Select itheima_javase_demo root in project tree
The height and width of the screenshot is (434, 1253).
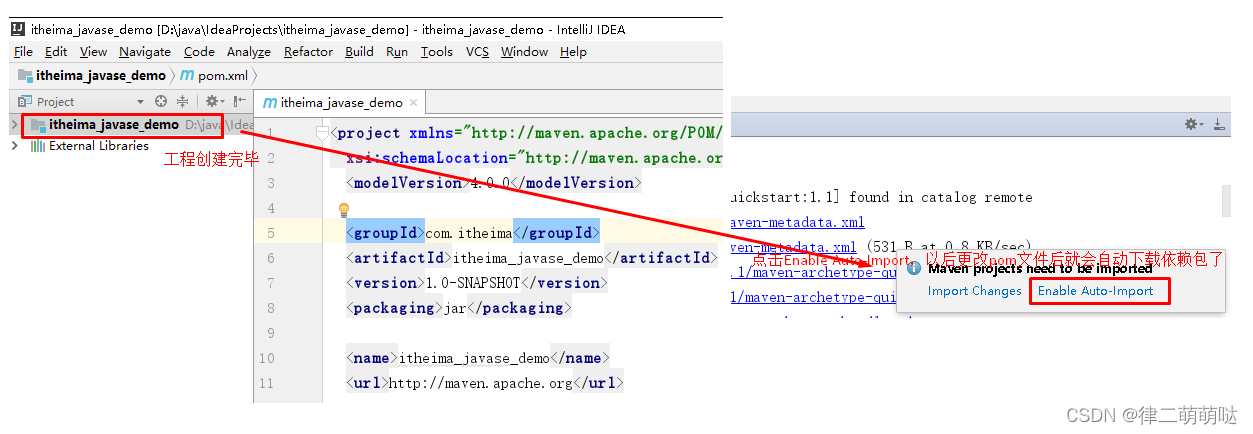tap(114, 125)
